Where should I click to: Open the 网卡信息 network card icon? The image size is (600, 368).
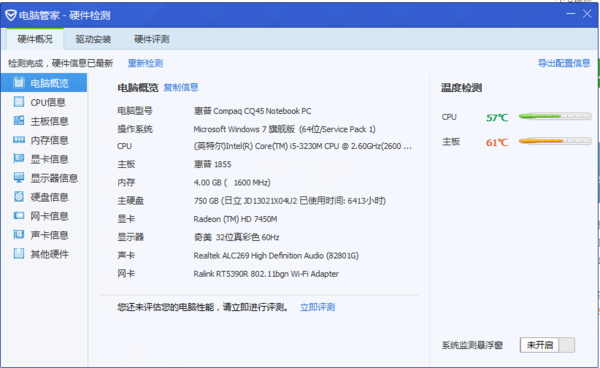point(19,216)
